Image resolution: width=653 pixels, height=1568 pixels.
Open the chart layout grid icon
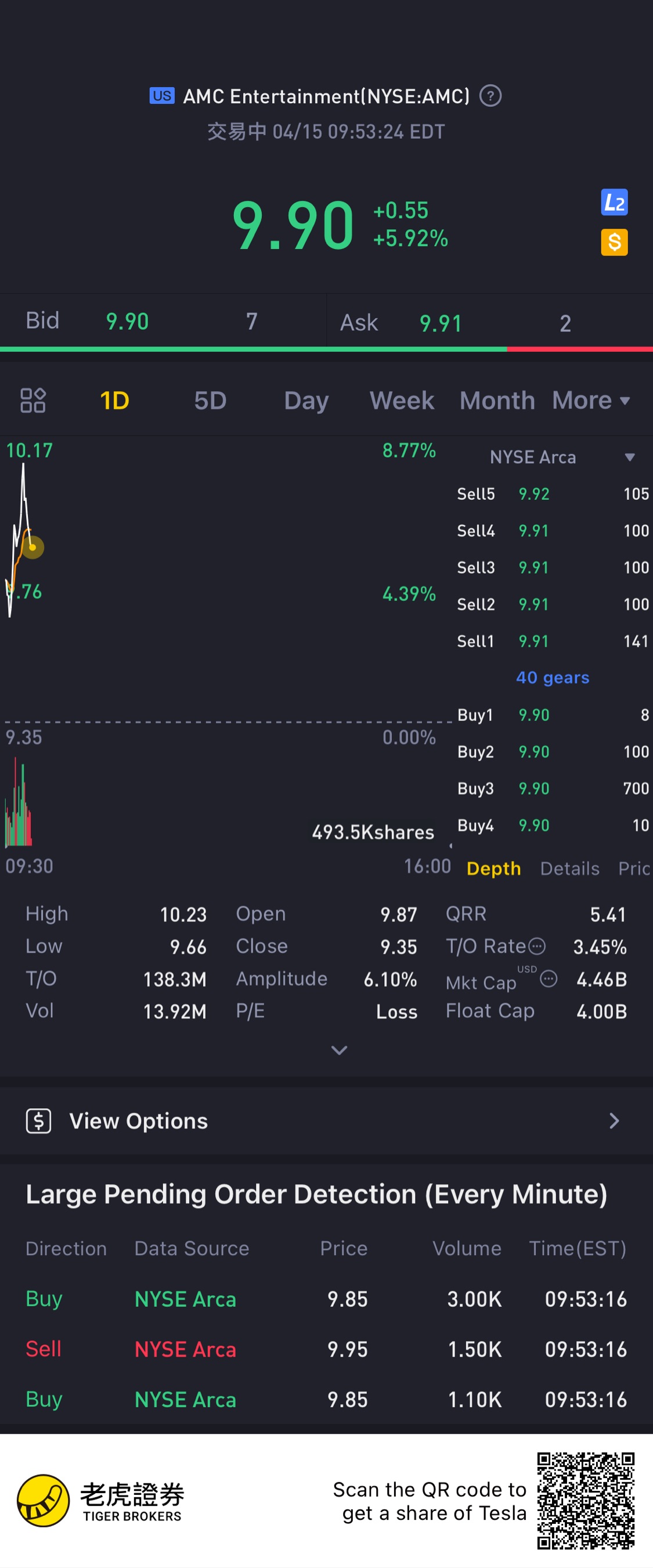click(33, 400)
